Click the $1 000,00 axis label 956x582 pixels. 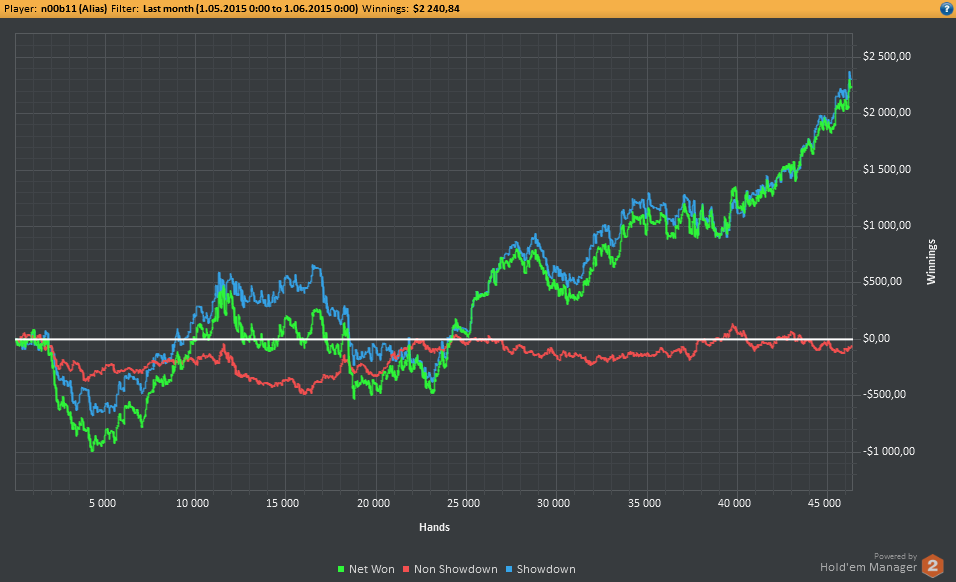tap(886, 225)
